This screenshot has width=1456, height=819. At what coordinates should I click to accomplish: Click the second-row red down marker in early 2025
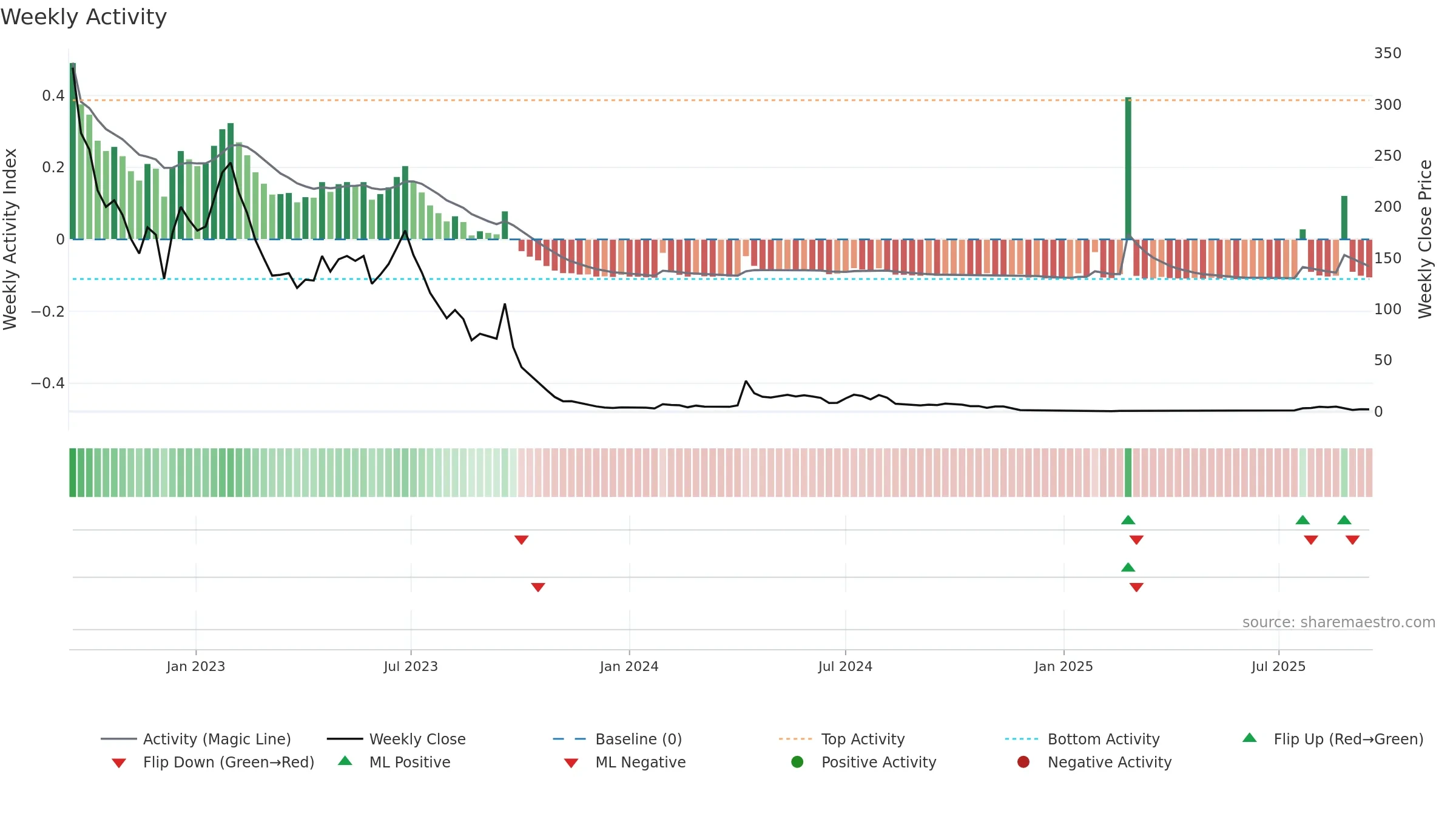(1136, 587)
